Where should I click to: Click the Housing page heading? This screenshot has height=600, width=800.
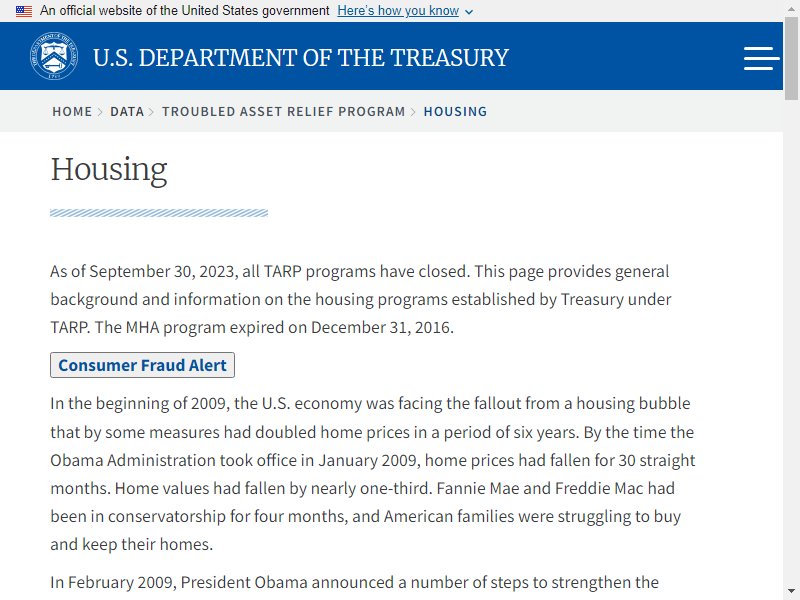(x=109, y=169)
